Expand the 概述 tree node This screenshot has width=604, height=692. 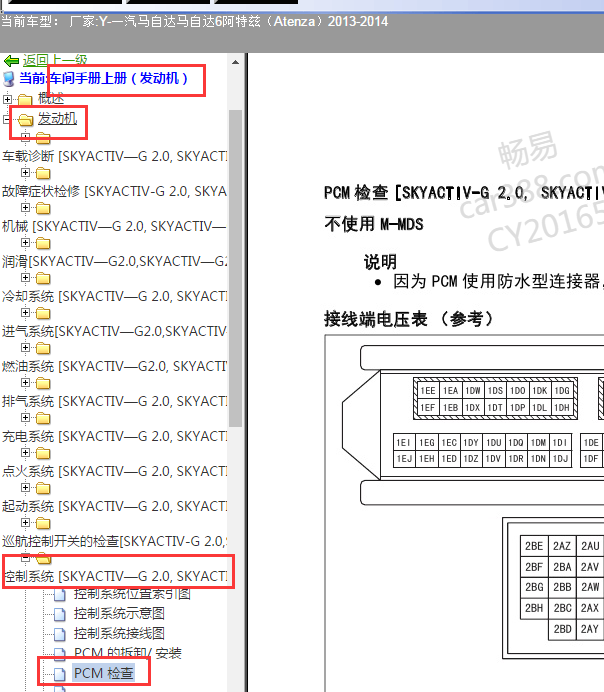7,99
